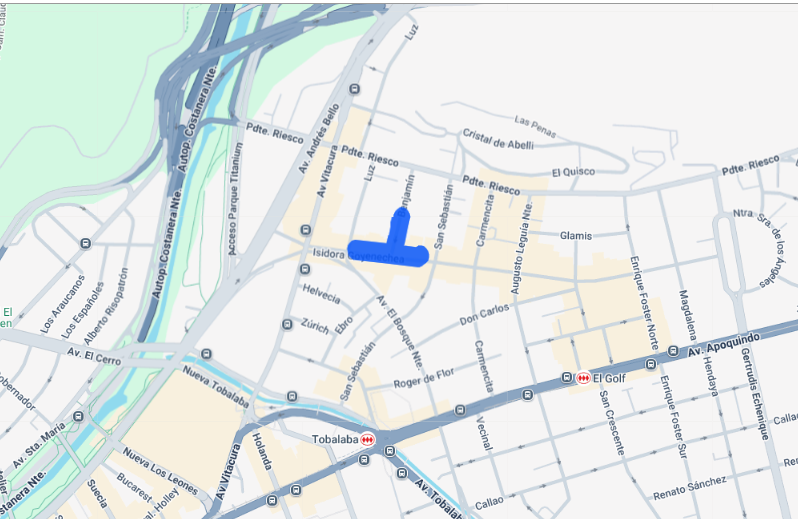This screenshot has height=519, width=798.
Task: Click the bus stop icon near Av. El Cerro
Action: tap(206, 354)
